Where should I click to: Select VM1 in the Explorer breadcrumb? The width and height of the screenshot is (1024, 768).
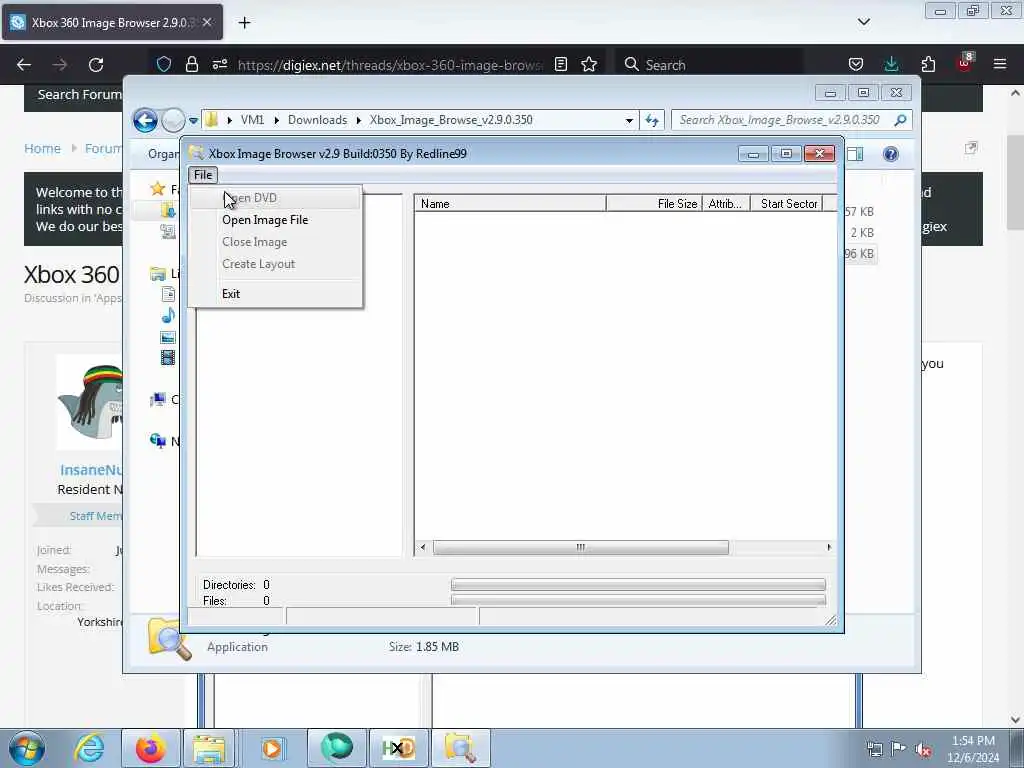coord(252,120)
